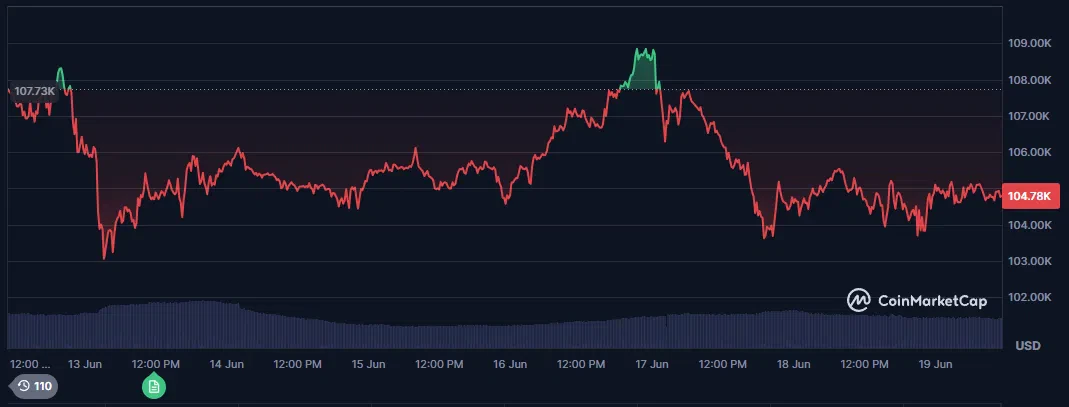The image size is (1069, 407).
Task: Select the 102.00K price axis label
Action: point(1029,297)
